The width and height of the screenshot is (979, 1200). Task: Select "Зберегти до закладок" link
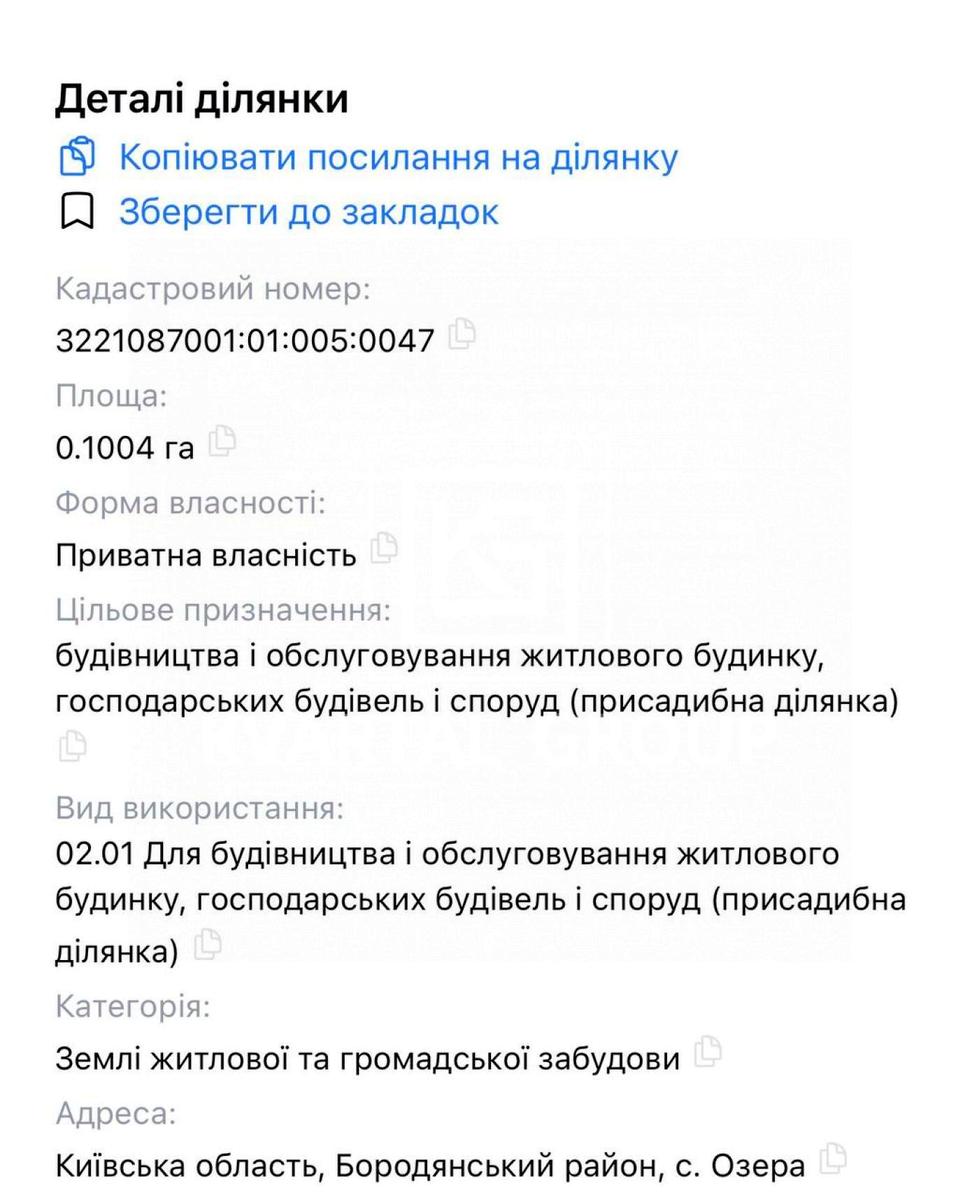308,212
